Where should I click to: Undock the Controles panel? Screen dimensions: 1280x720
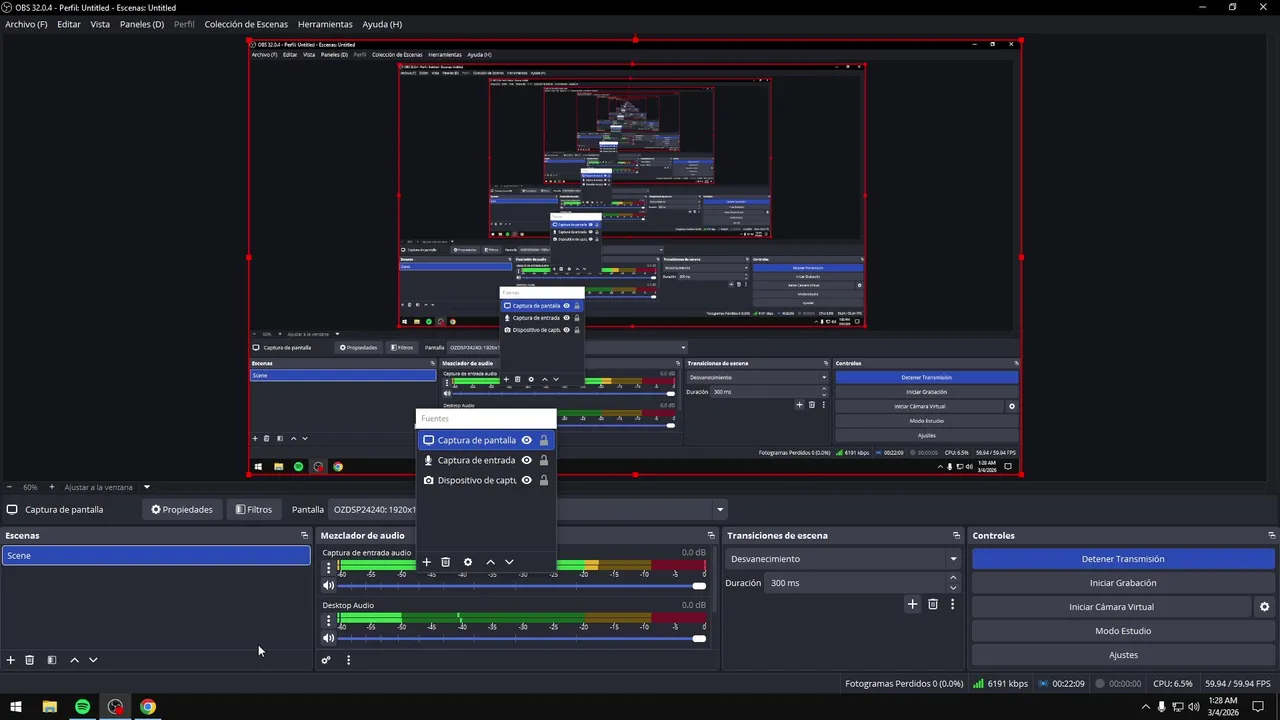(1271, 536)
